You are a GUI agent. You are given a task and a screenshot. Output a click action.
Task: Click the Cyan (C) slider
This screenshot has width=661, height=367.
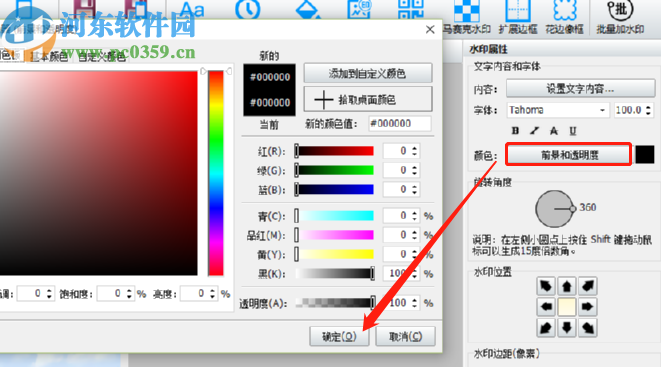[335, 216]
